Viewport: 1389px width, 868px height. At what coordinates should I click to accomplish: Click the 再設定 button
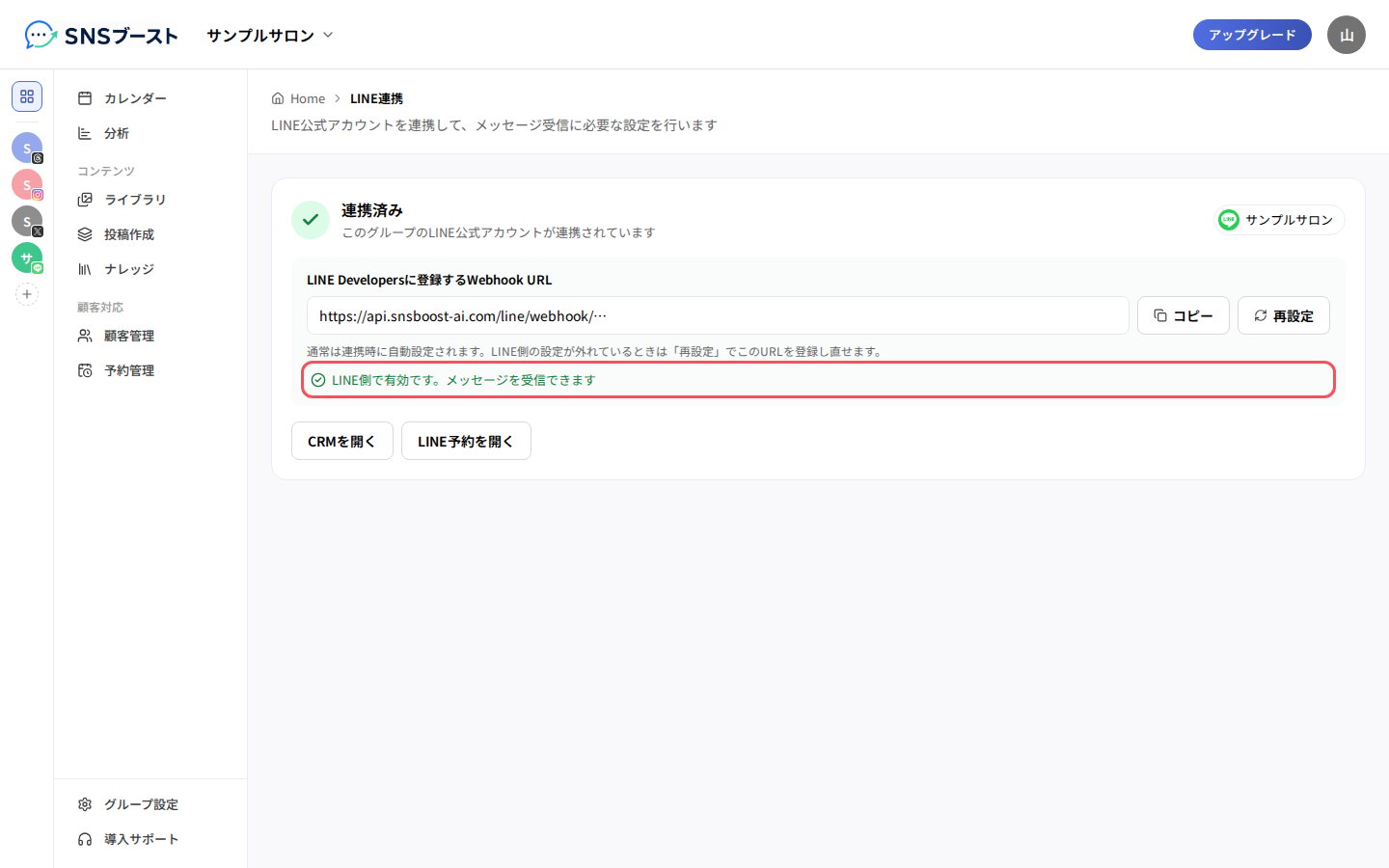[x=1284, y=315]
